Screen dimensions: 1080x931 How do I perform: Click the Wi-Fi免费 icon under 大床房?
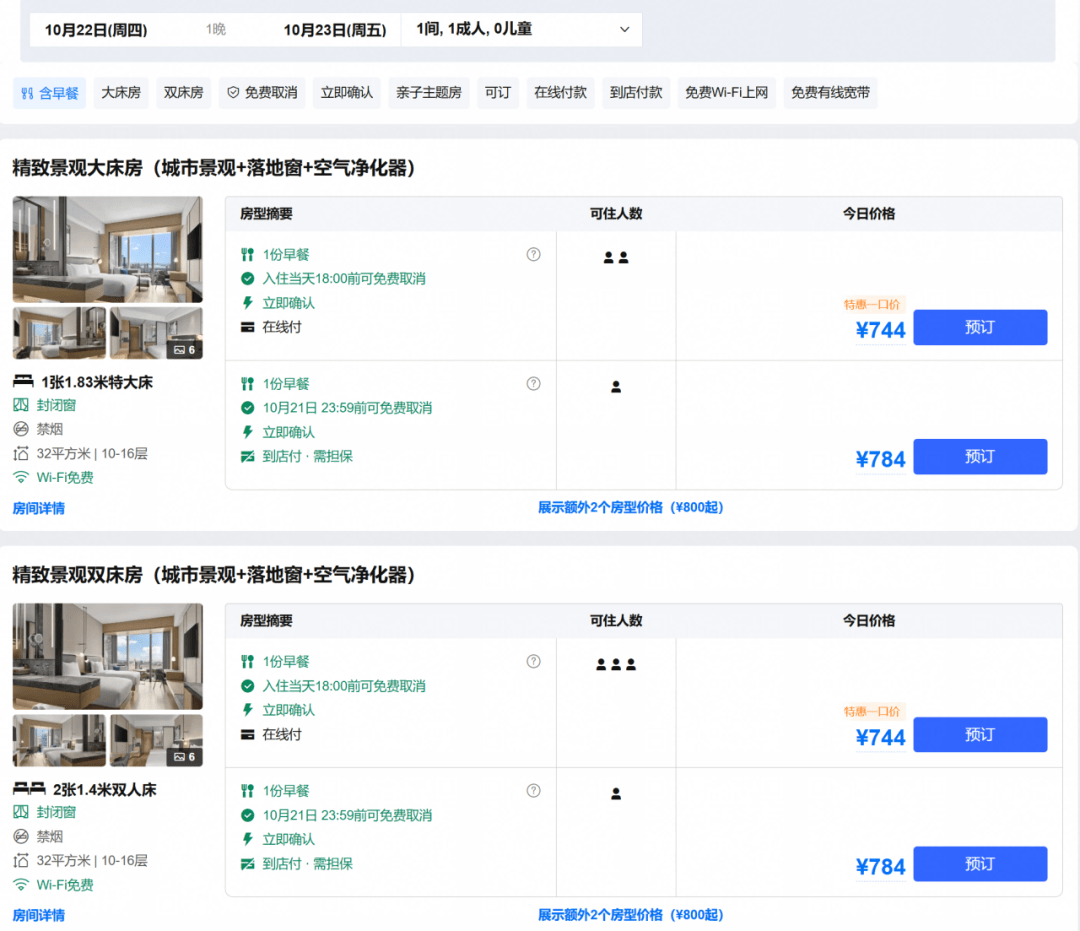pyautogui.click(x=21, y=477)
